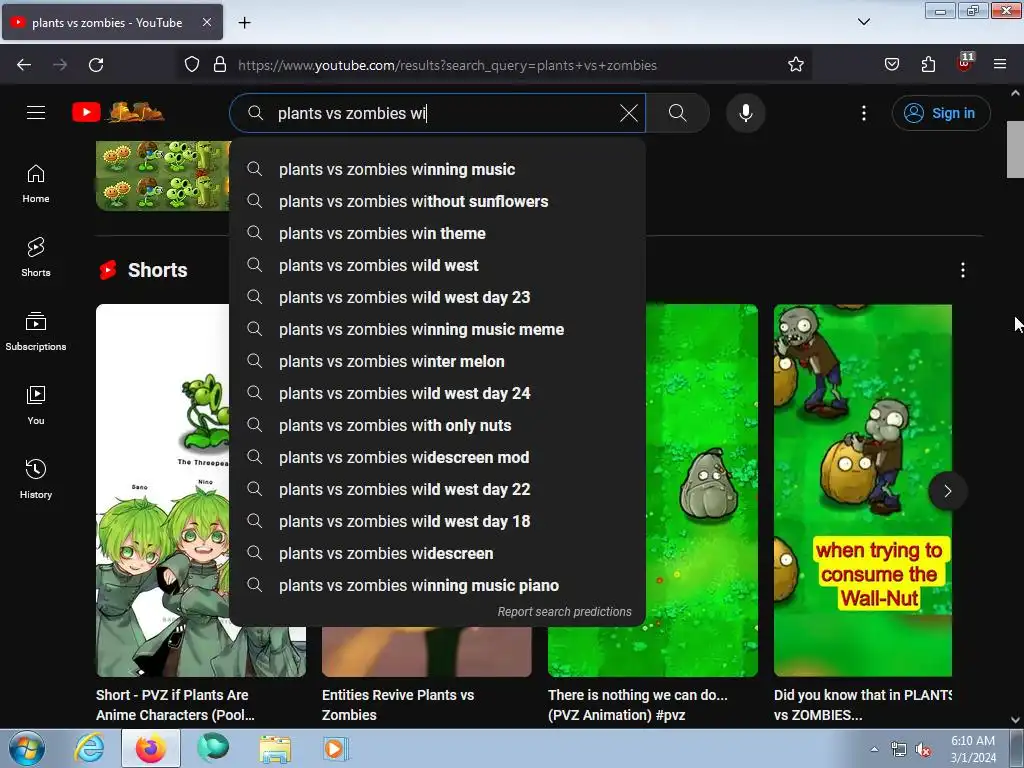Open the media player taskbar icon

335,748
